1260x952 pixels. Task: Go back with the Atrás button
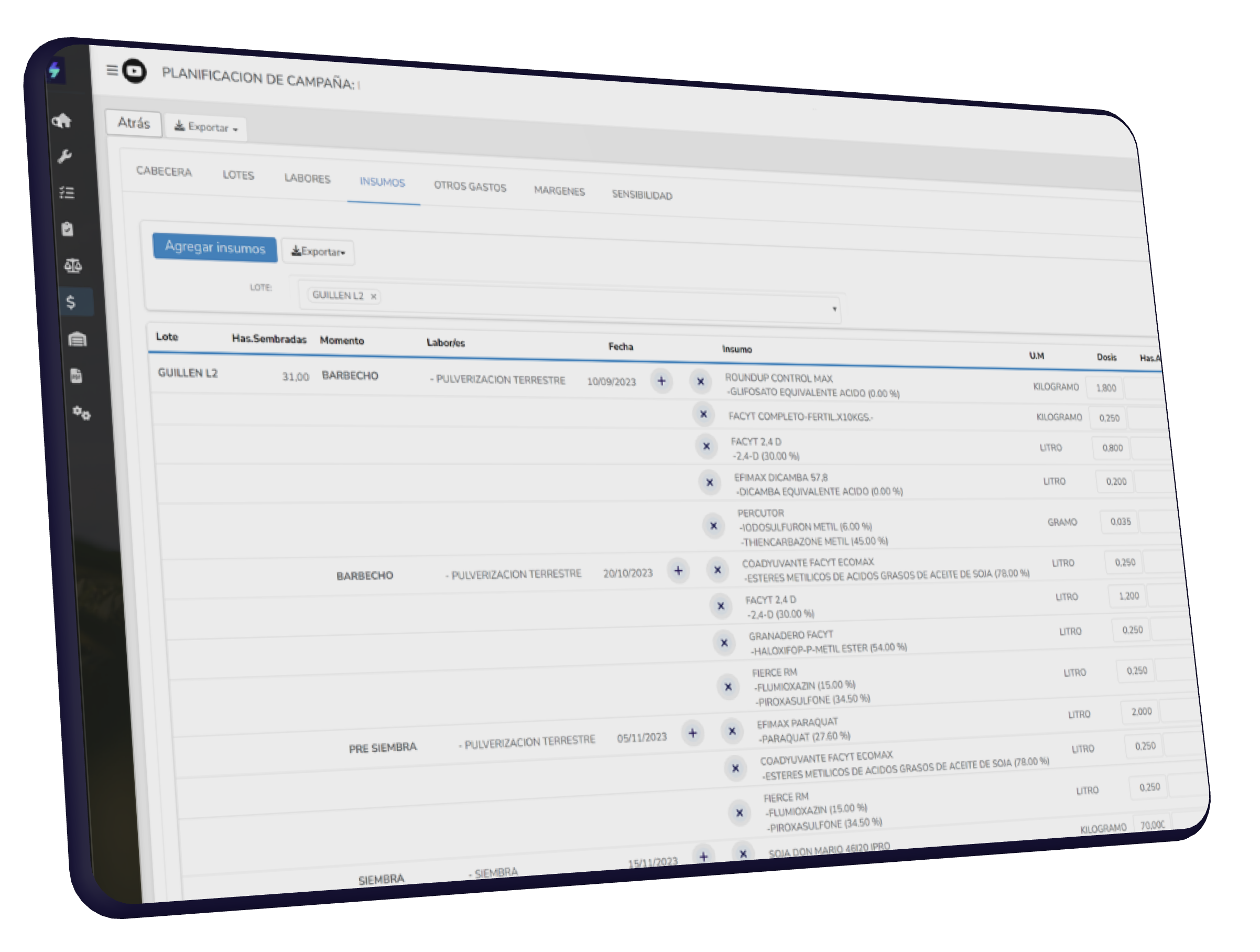pyautogui.click(x=133, y=123)
